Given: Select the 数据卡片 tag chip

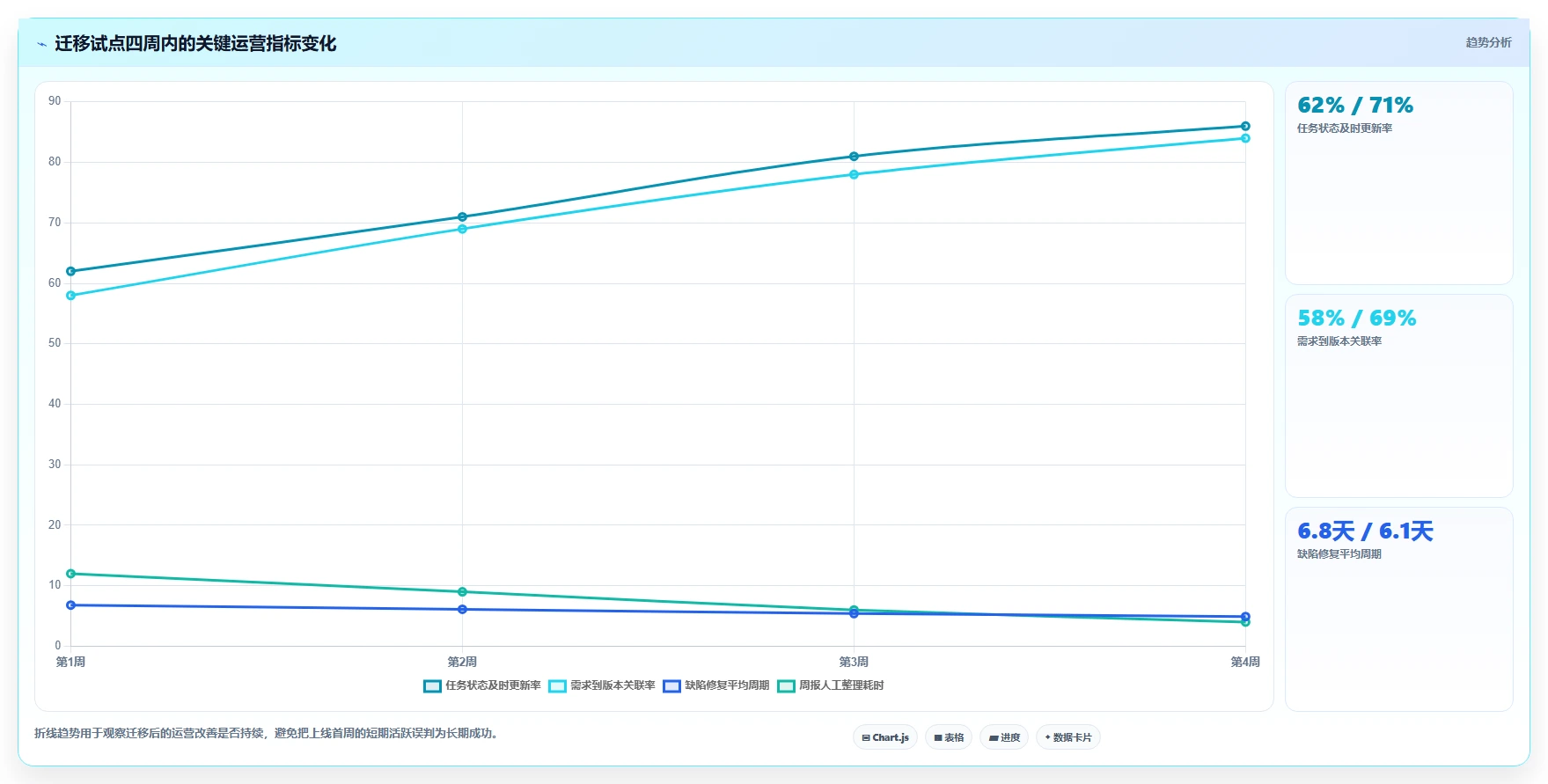Looking at the screenshot, I should point(1068,737).
